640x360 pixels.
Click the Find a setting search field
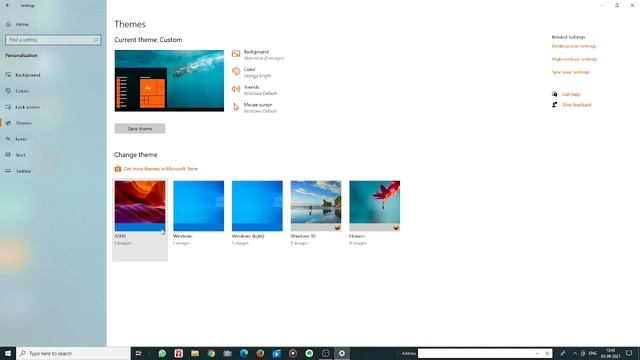[x=53, y=40]
